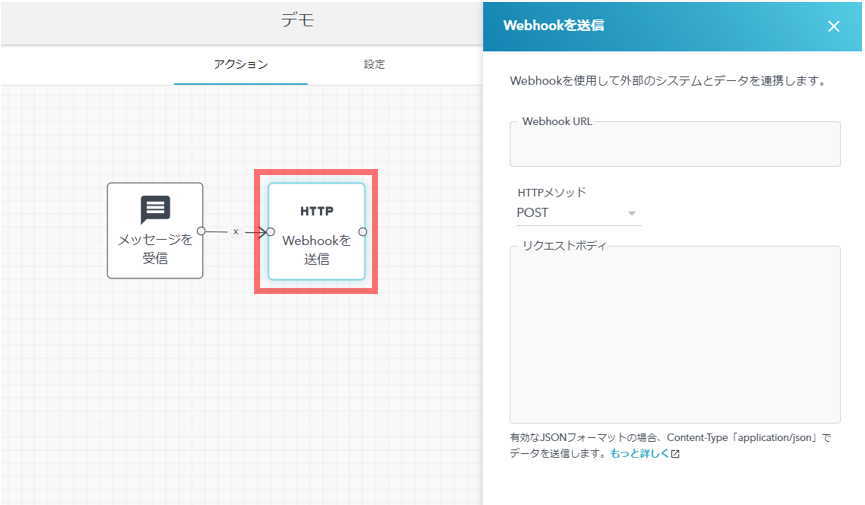The image size is (865, 505).
Task: Select the POST value in HTTPメソッド
Action: (x=533, y=213)
